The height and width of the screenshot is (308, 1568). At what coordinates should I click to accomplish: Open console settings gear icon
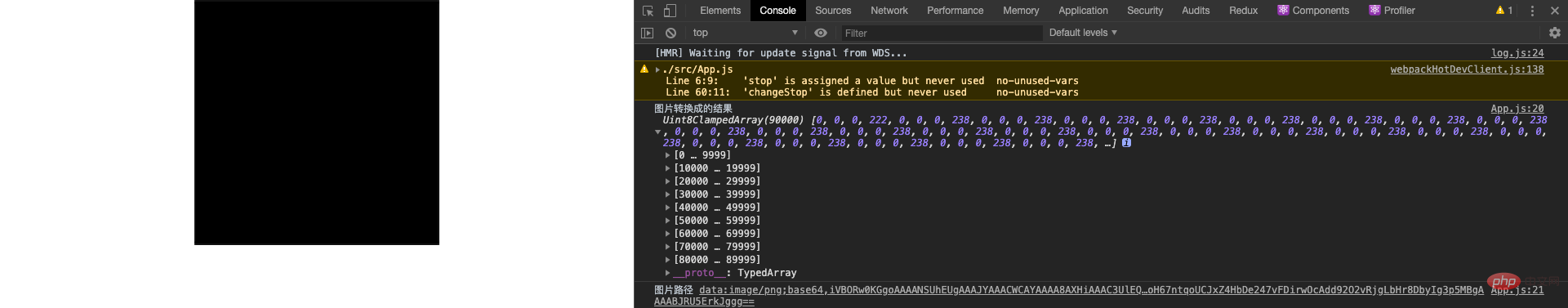[x=1555, y=33]
